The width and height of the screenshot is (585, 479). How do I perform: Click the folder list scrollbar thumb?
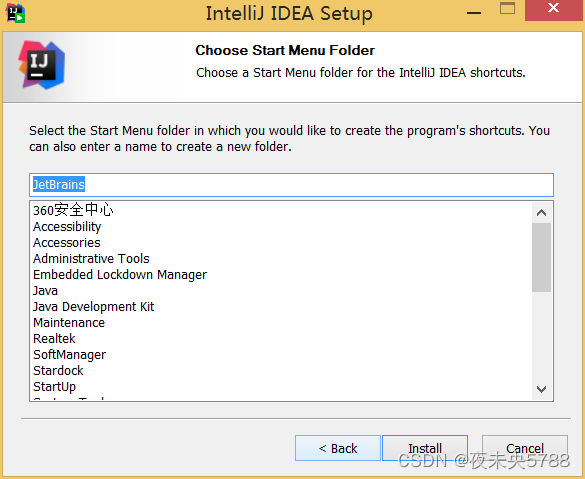541,257
